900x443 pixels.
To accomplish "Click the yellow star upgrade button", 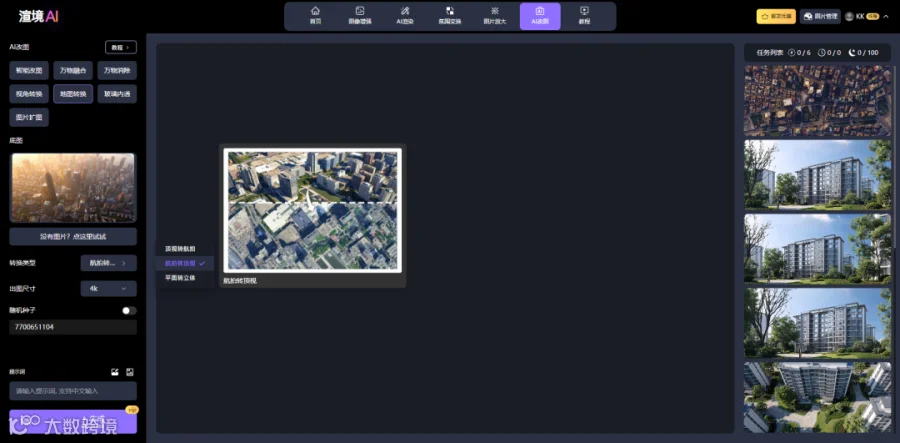I will coord(776,17).
